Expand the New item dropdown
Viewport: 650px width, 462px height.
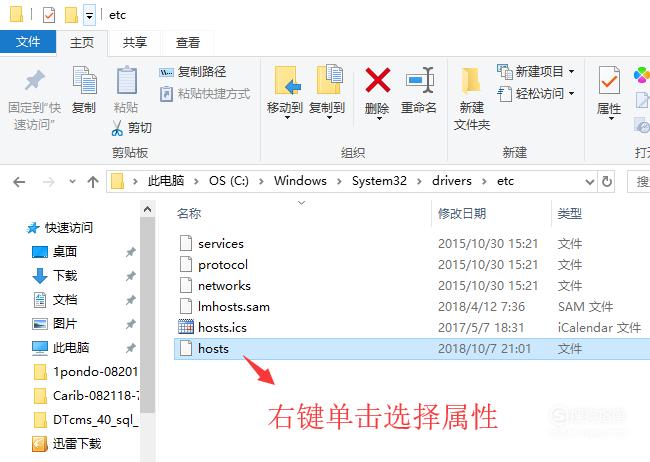tap(572, 72)
